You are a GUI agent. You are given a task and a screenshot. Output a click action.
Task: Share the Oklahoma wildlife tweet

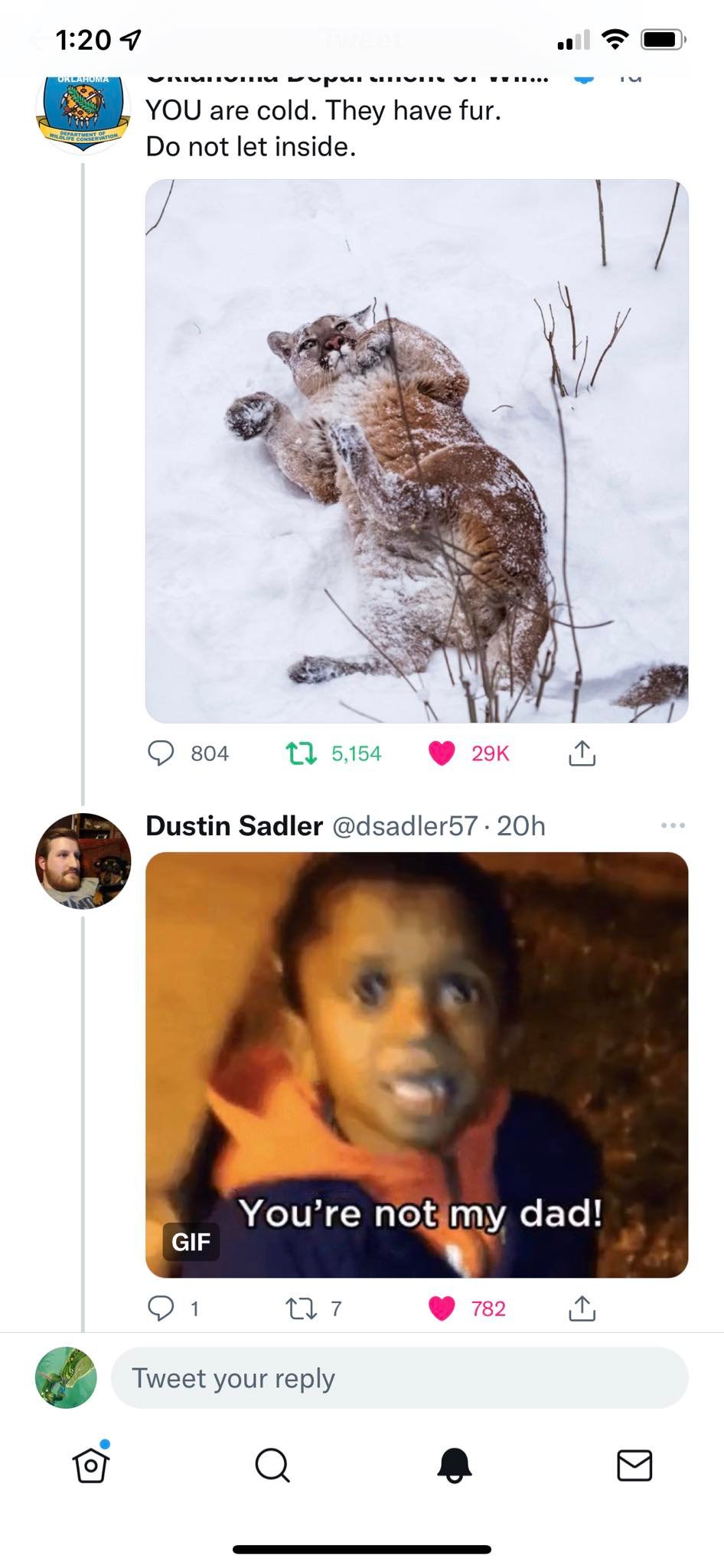(x=582, y=753)
